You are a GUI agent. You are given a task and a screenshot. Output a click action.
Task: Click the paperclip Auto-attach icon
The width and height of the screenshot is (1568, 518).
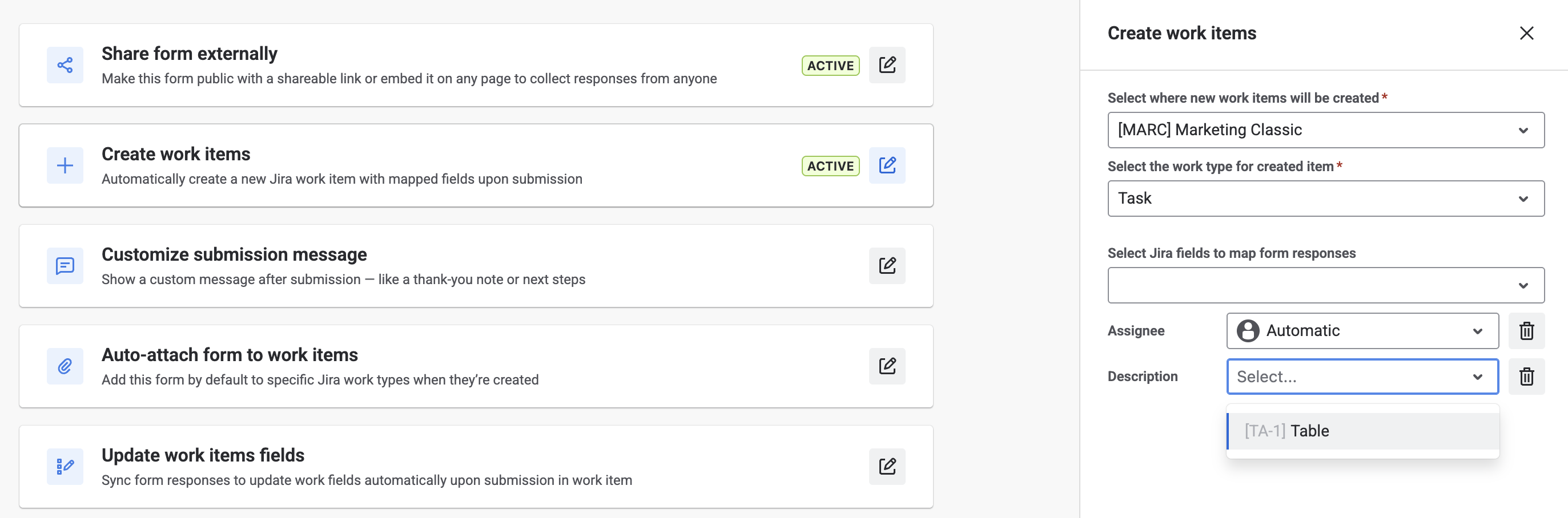[65, 366]
